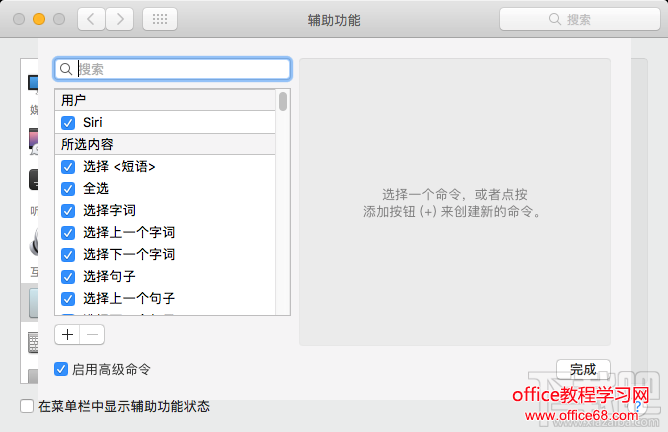This screenshot has width=668, height=432.
Task: Click the magnifier icon in command search
Action: pyautogui.click(x=66, y=69)
